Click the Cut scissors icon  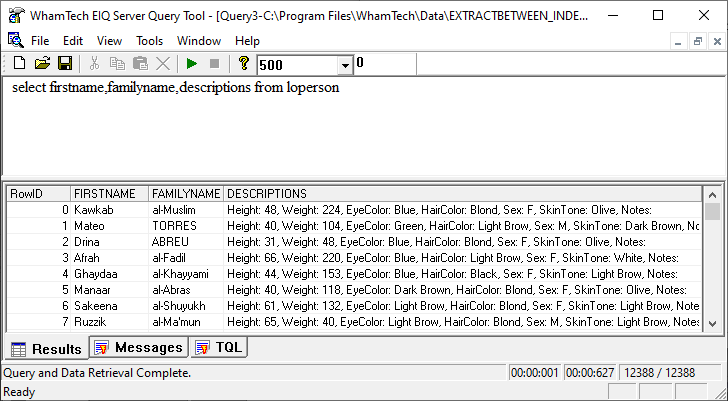(95, 63)
